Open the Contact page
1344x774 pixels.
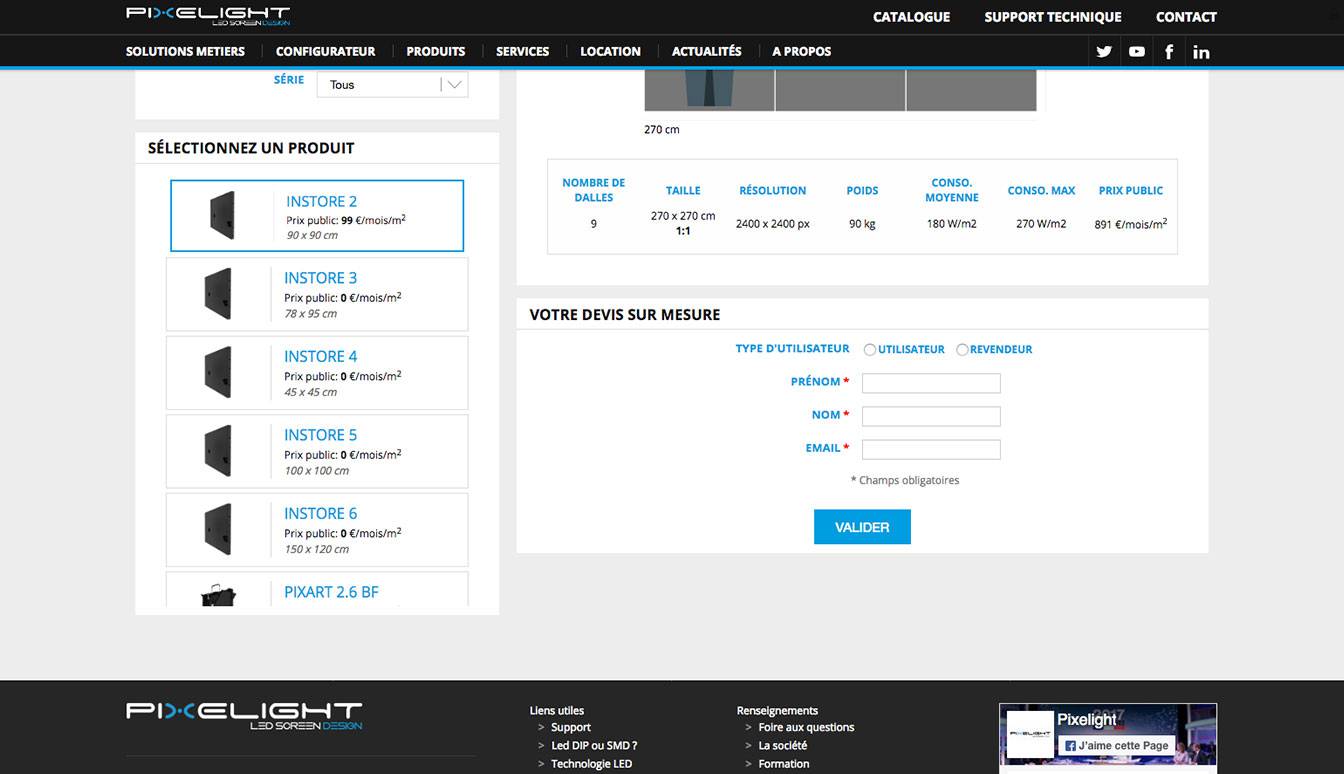coord(1186,17)
